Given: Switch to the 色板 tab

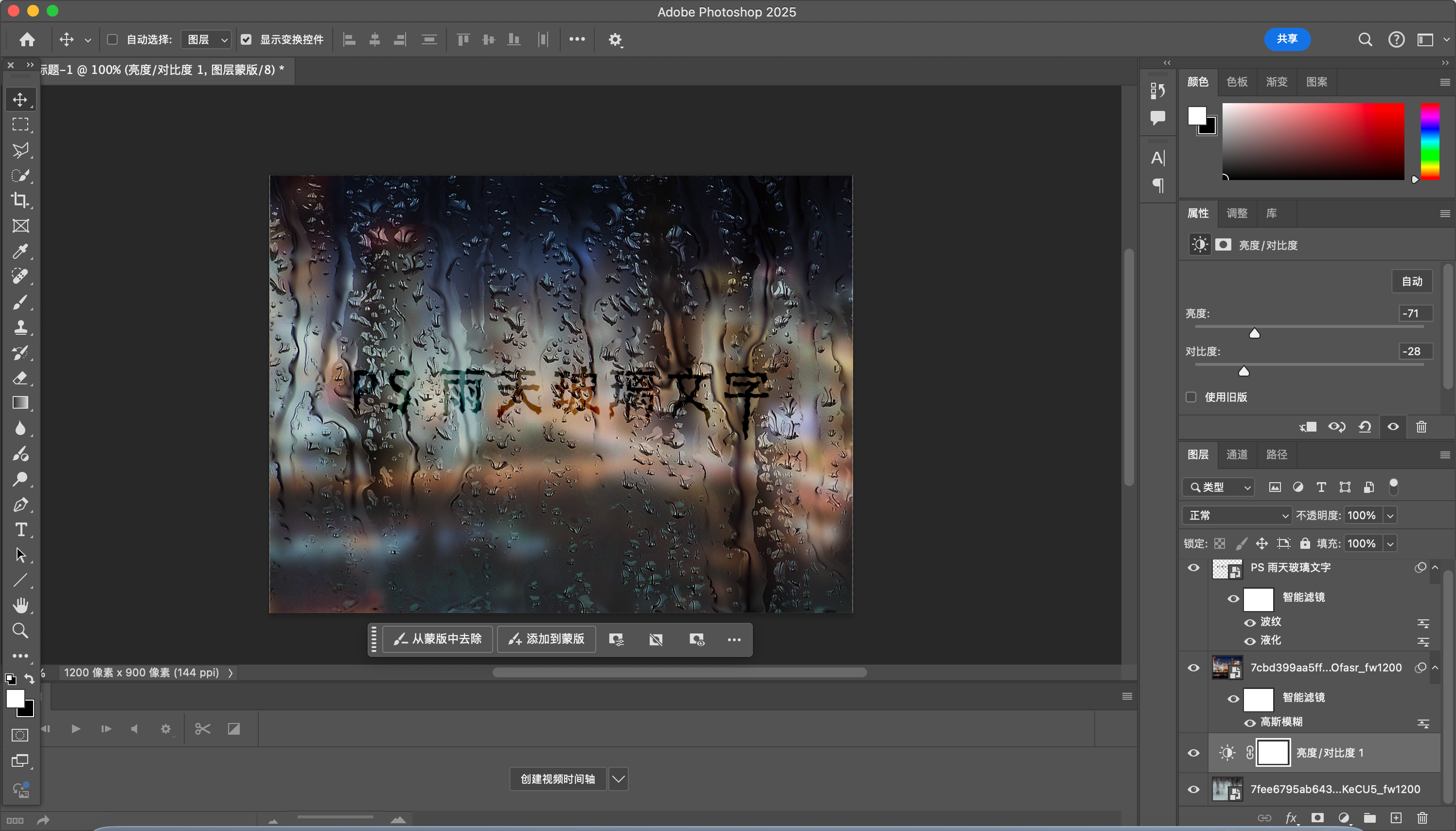Looking at the screenshot, I should point(1236,82).
